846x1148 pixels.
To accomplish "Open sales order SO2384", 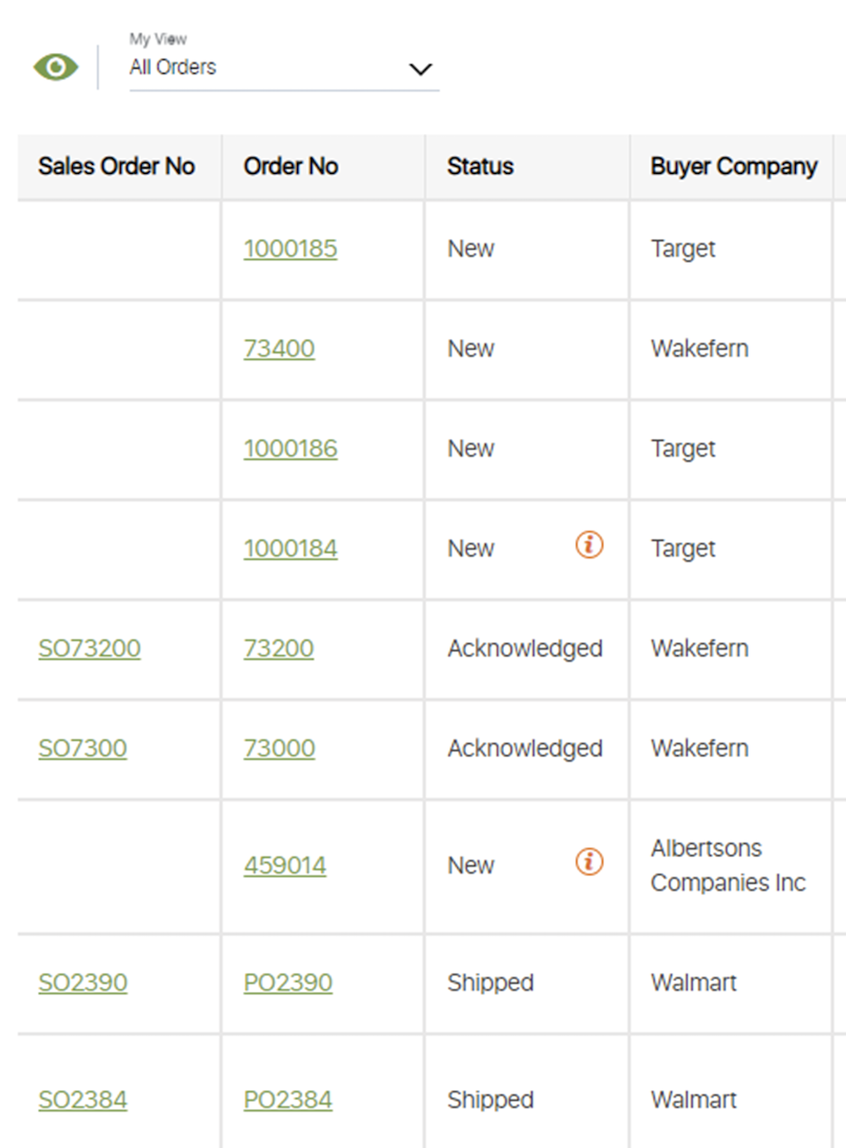I will click(83, 1100).
